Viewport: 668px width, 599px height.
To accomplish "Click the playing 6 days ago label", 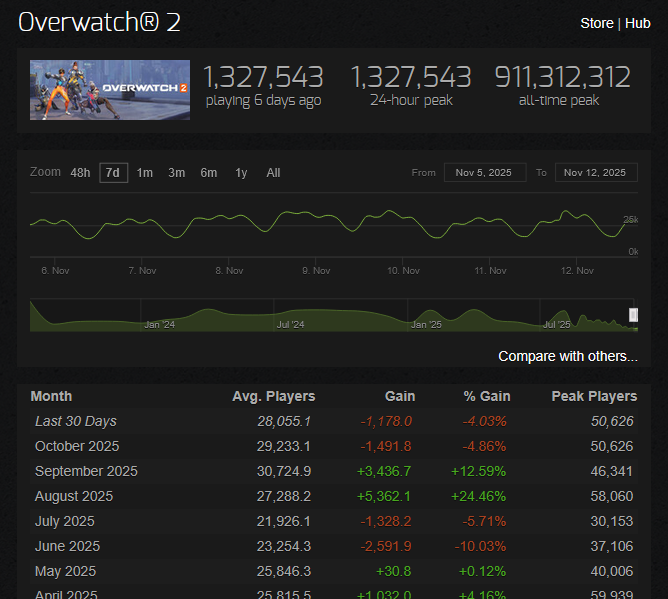I will click(263, 101).
